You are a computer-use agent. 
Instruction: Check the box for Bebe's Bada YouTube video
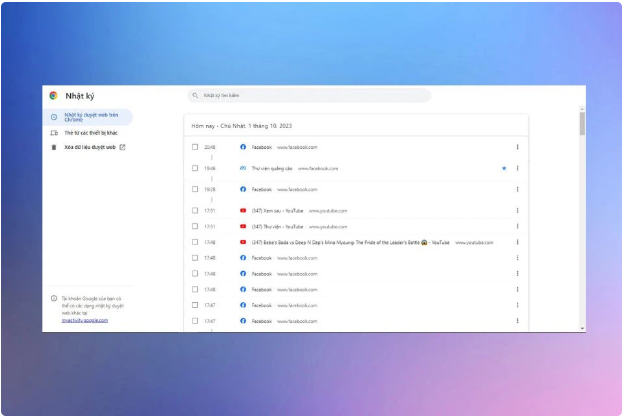[195, 242]
